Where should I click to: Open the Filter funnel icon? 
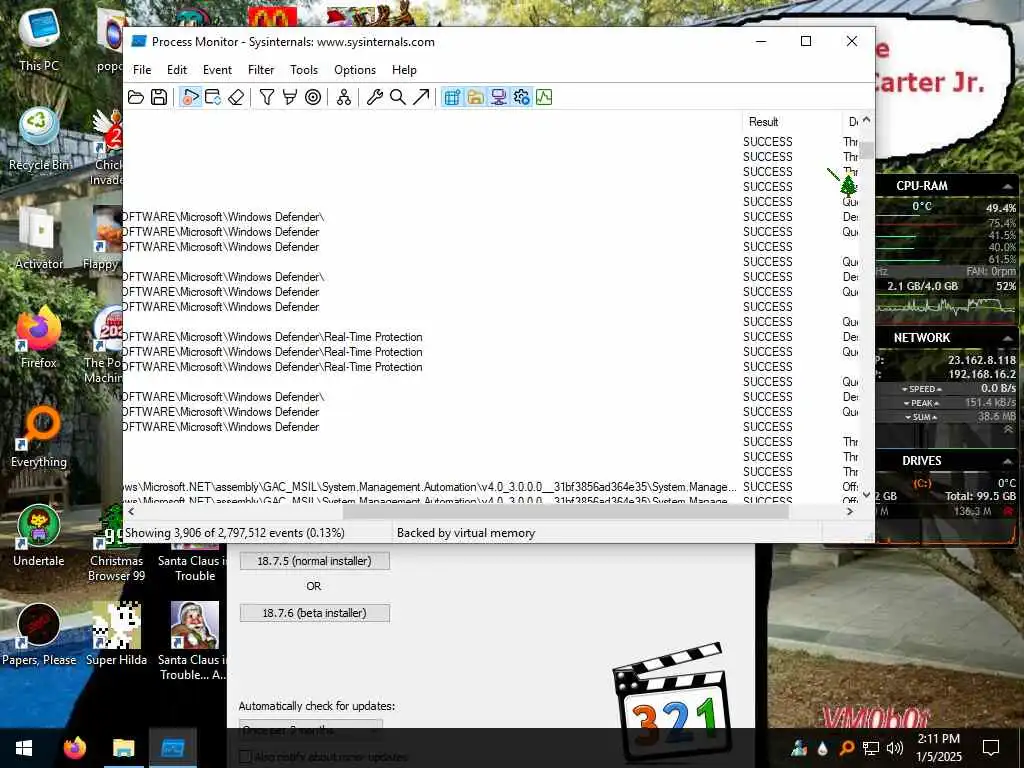pos(266,97)
